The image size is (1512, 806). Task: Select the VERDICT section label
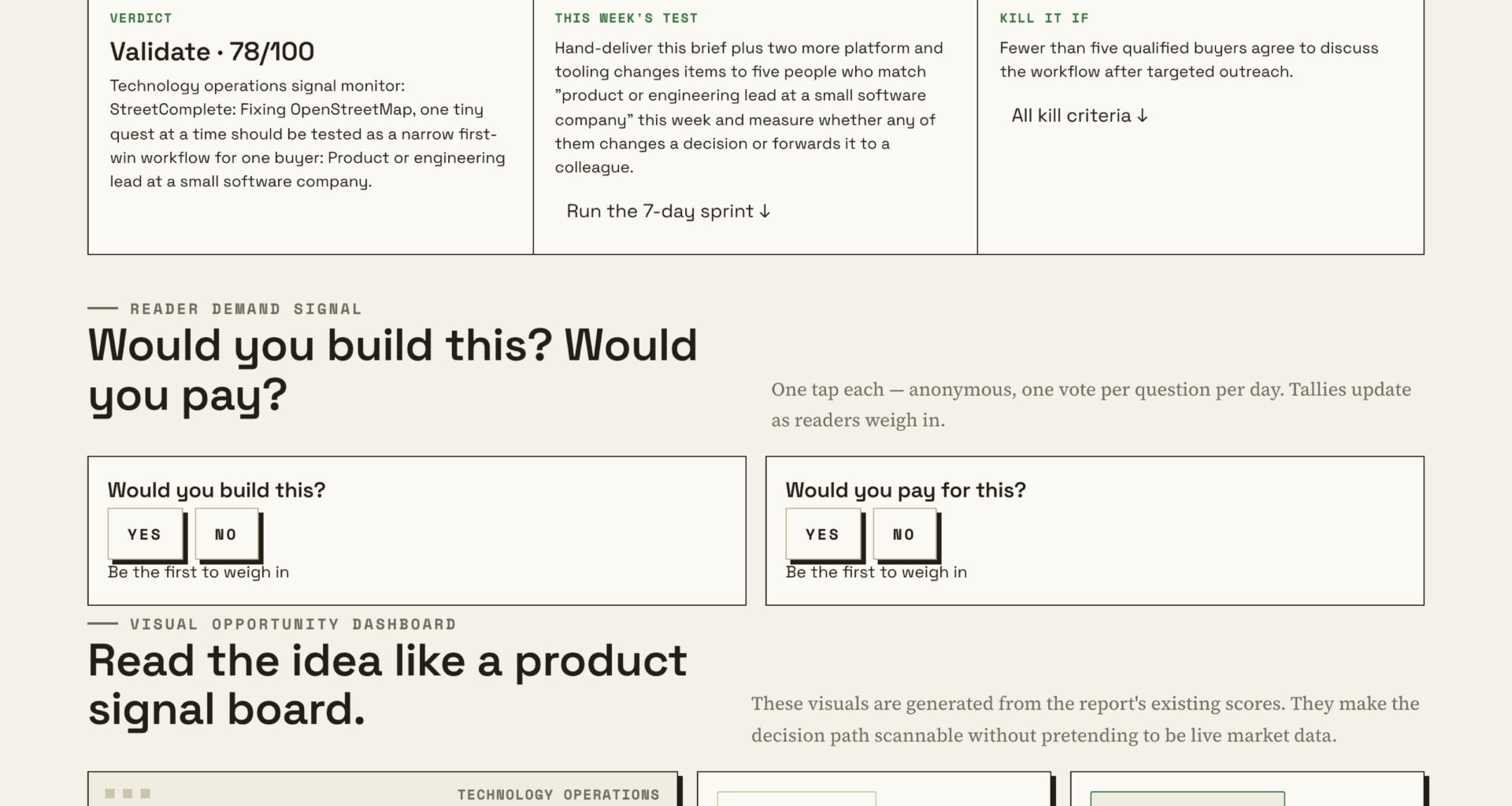141,18
